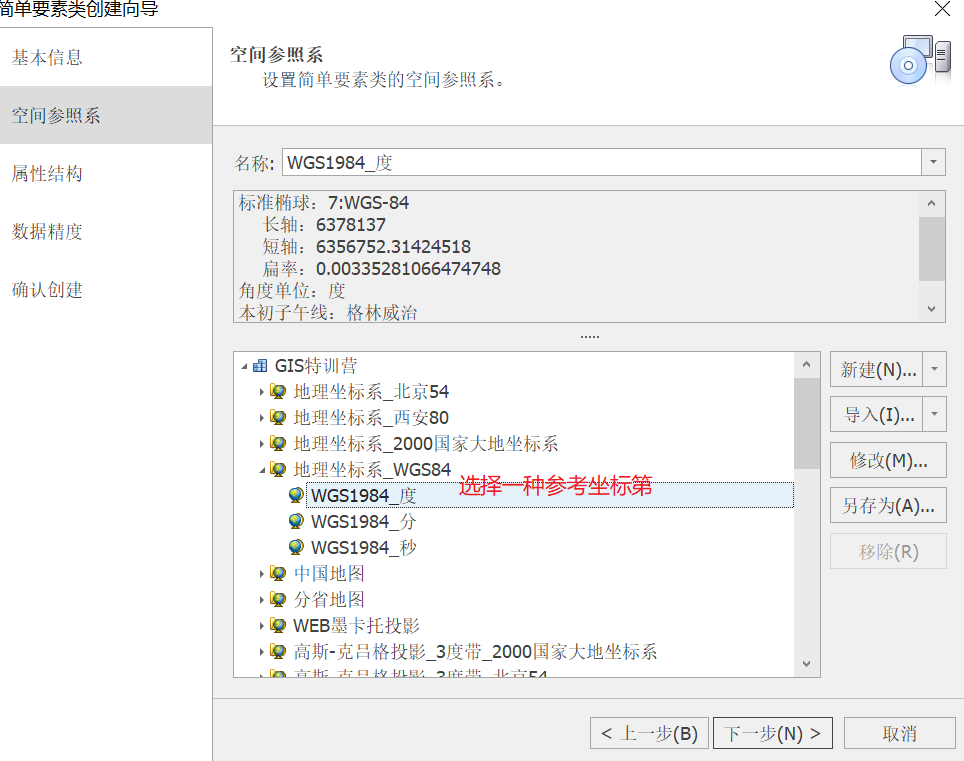This screenshot has height=761, width=964.
Task: Click the globe icon beside 中国地图
Action: coord(279,574)
